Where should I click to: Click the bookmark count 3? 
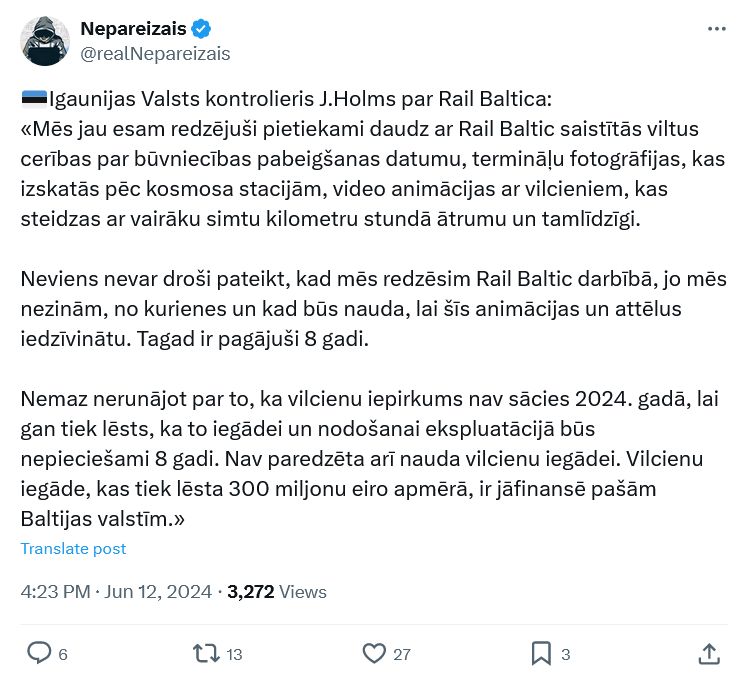tap(566, 654)
